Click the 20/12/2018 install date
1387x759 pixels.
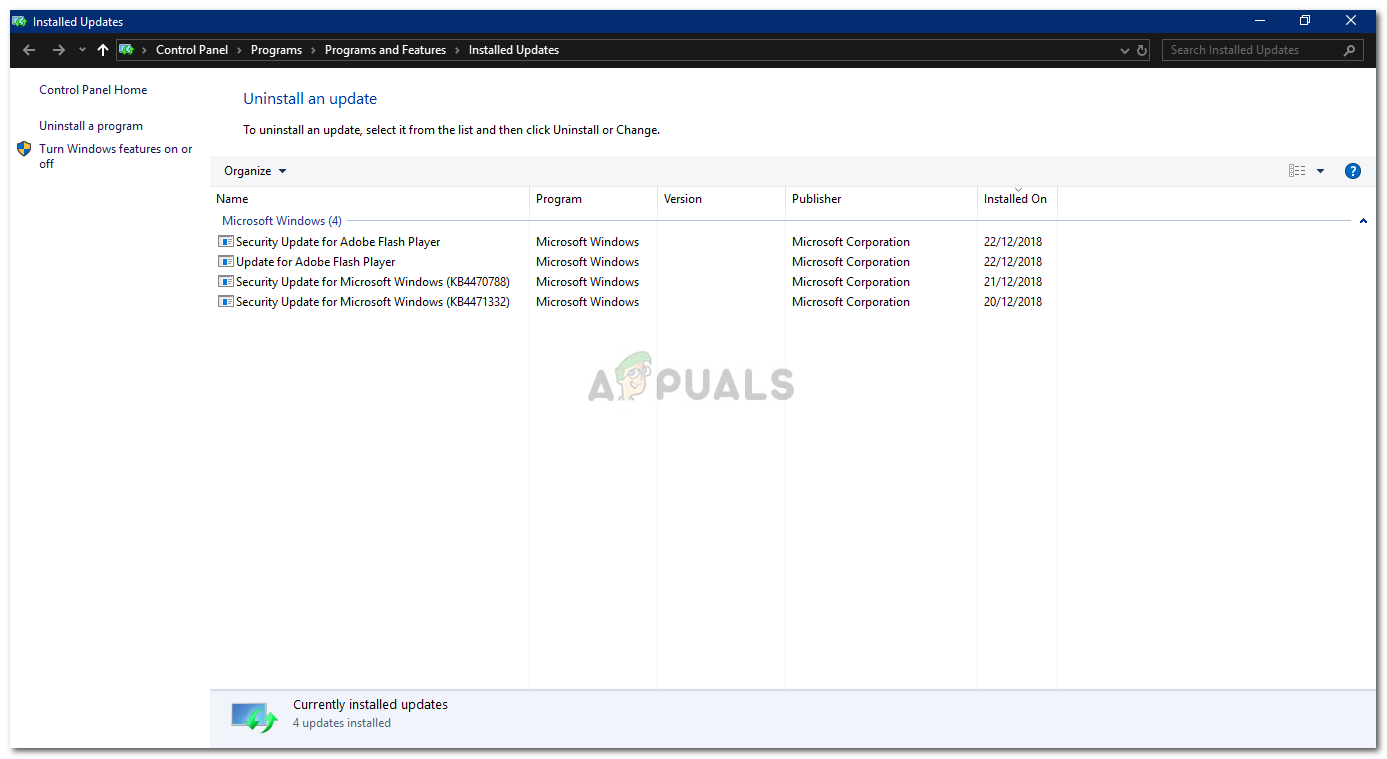1013,302
